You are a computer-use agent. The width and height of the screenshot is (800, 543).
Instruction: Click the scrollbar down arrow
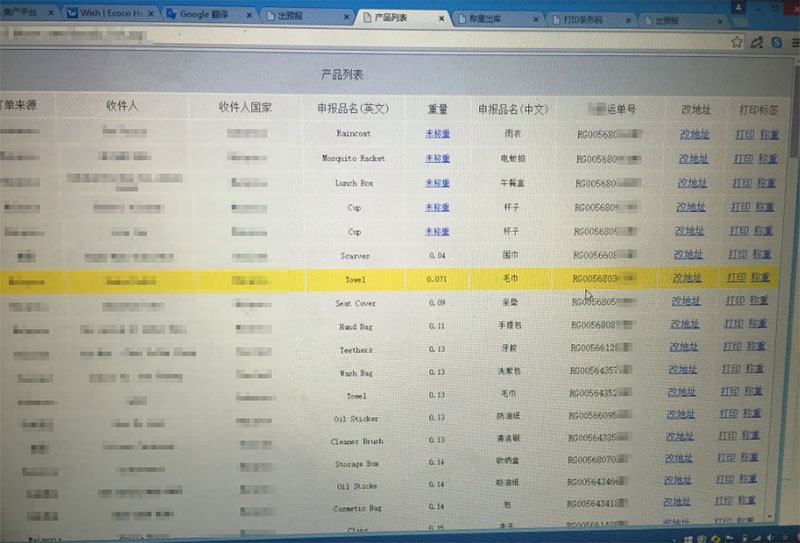pyautogui.click(x=770, y=516)
